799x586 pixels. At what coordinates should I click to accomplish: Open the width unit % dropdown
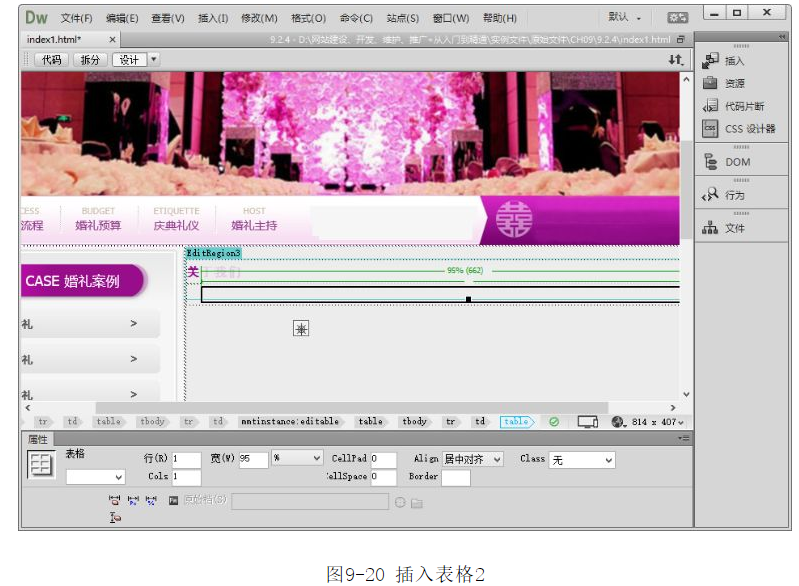pos(297,459)
